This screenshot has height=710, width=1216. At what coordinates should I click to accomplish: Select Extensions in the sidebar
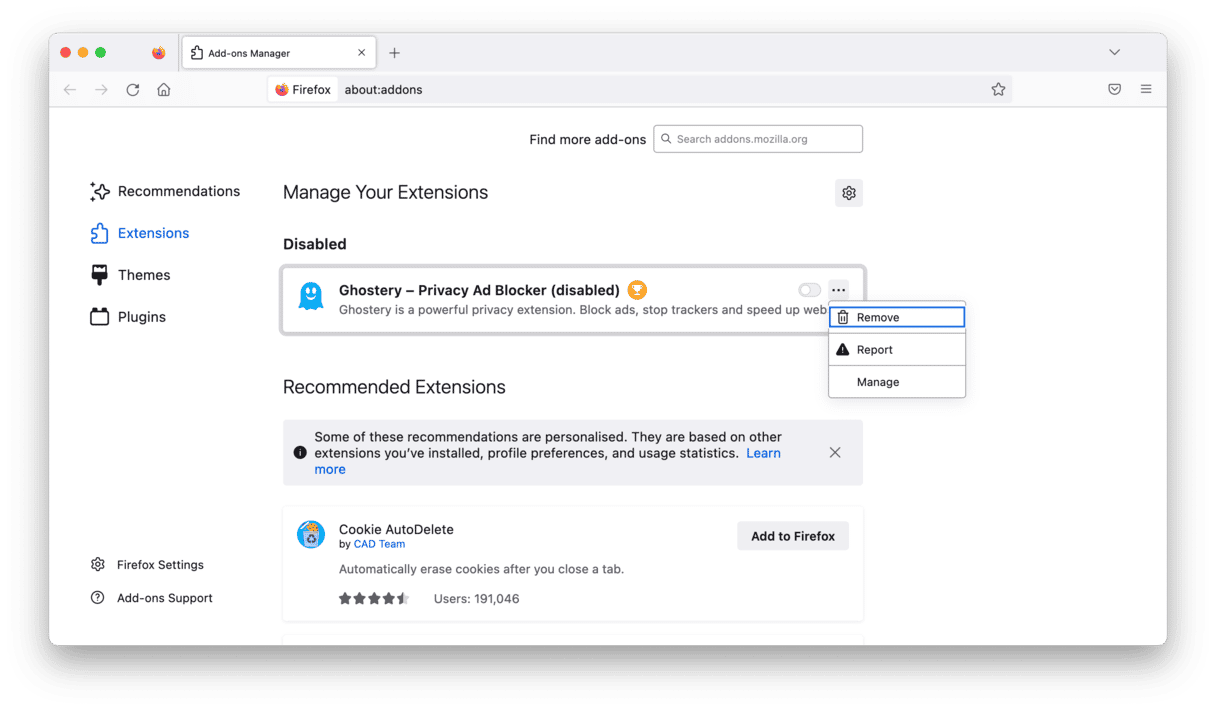tap(139, 233)
